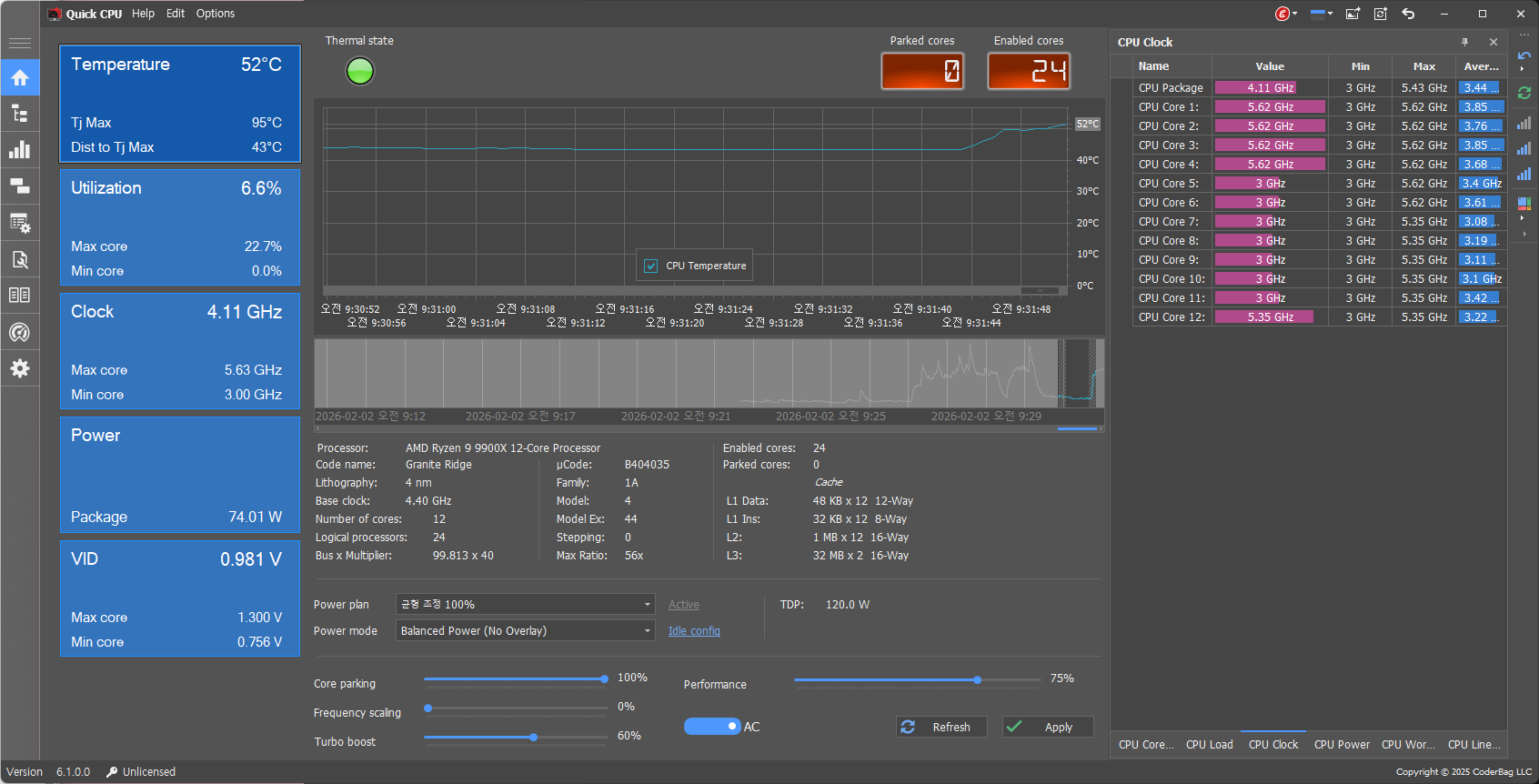Open the Options menu
The image size is (1539, 784).
click(x=216, y=14)
